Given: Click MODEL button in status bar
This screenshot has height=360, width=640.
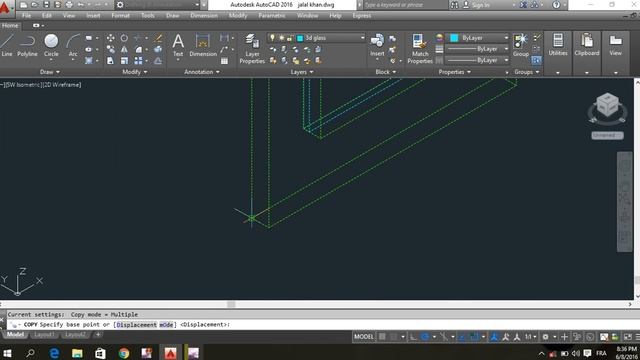Looking at the screenshot, I should tap(363, 337).
